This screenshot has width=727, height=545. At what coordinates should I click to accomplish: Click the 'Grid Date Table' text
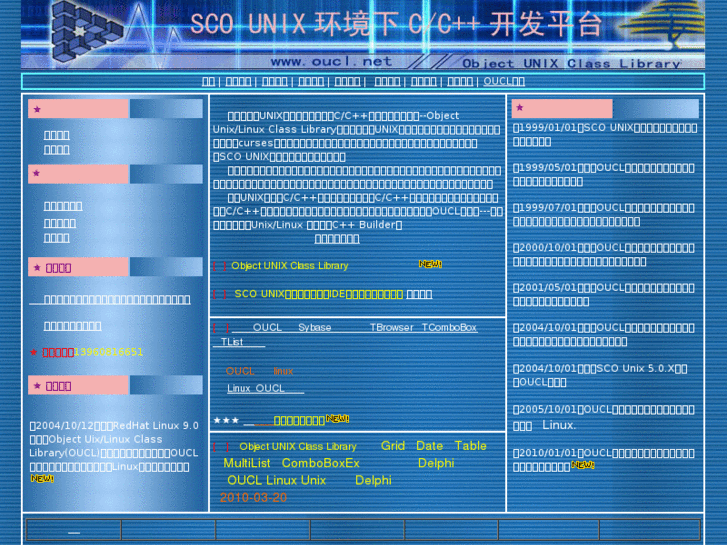(x=434, y=446)
